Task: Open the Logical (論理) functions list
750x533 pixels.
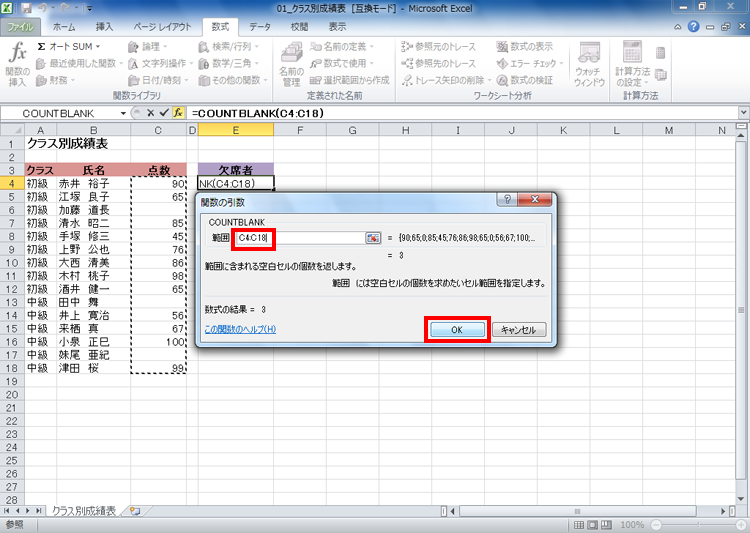Action: pos(147,46)
